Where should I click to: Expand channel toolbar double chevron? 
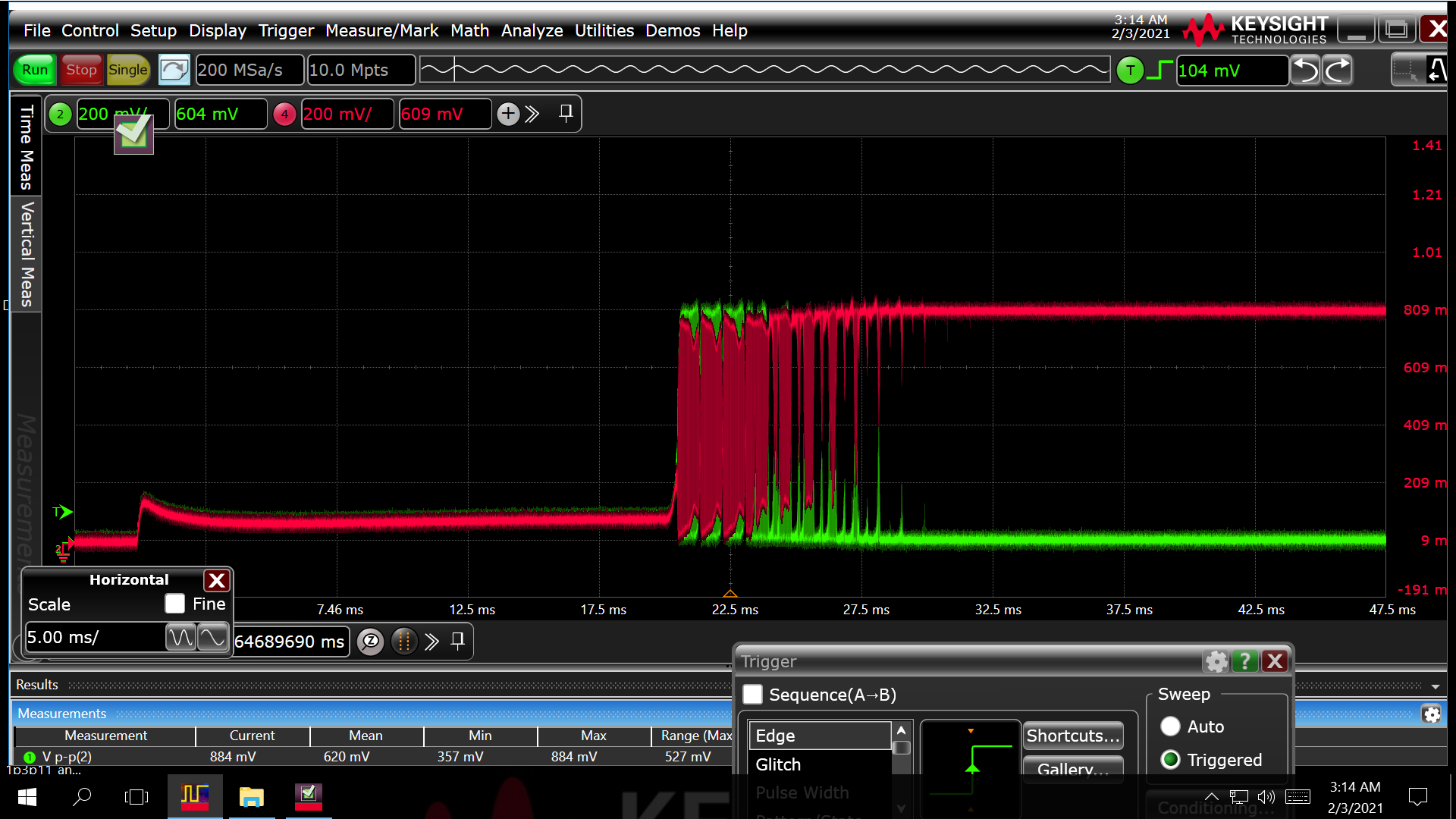pyautogui.click(x=532, y=114)
